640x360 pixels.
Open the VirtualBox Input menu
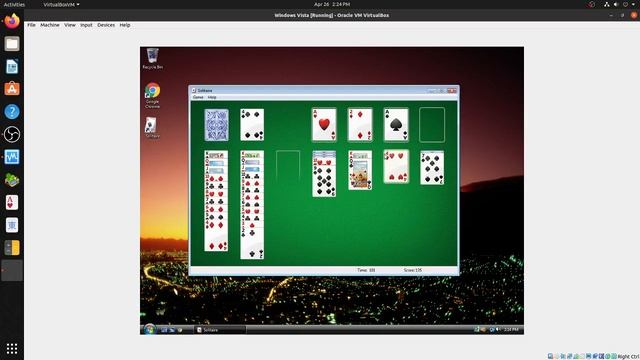pos(86,25)
